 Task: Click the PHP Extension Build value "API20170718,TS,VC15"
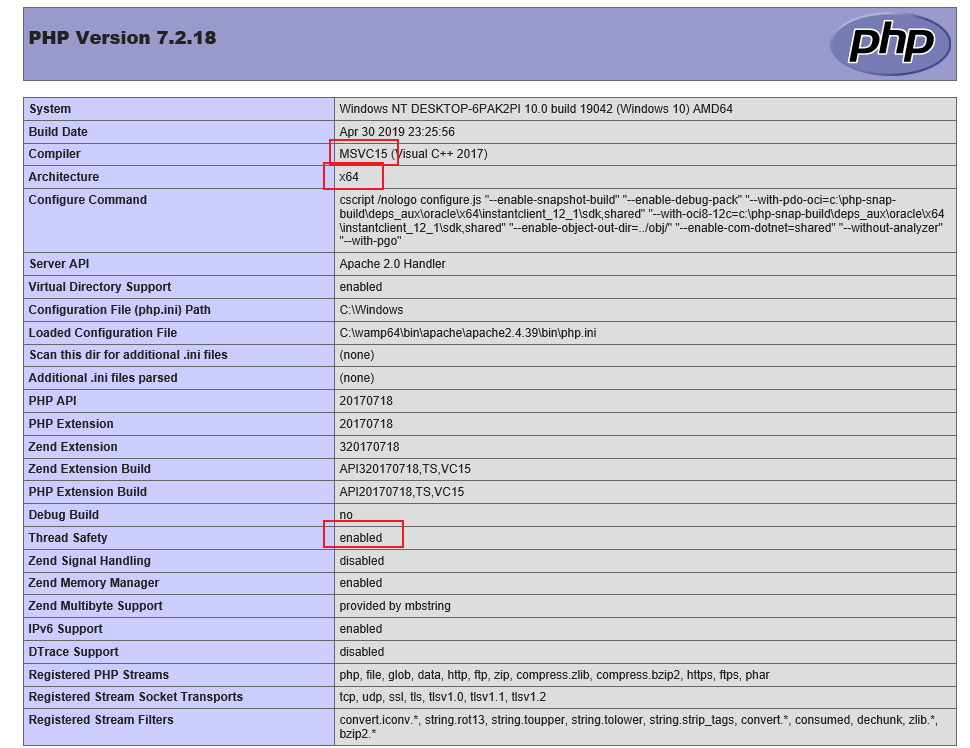click(x=402, y=492)
